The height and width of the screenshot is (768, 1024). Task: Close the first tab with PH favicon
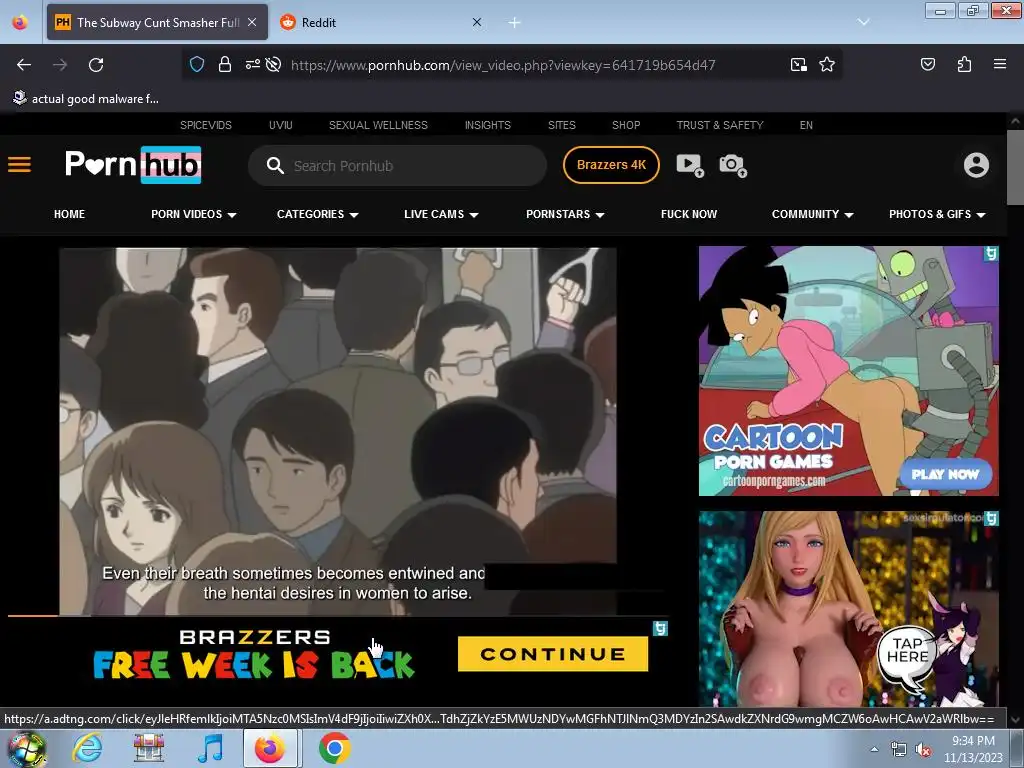(x=252, y=22)
